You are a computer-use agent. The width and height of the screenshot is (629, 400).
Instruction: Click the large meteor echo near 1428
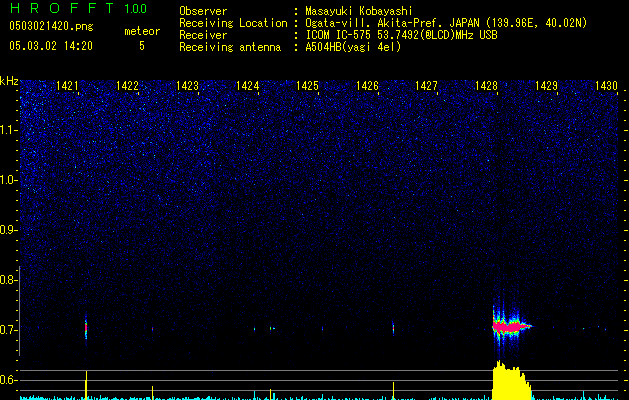(x=509, y=326)
